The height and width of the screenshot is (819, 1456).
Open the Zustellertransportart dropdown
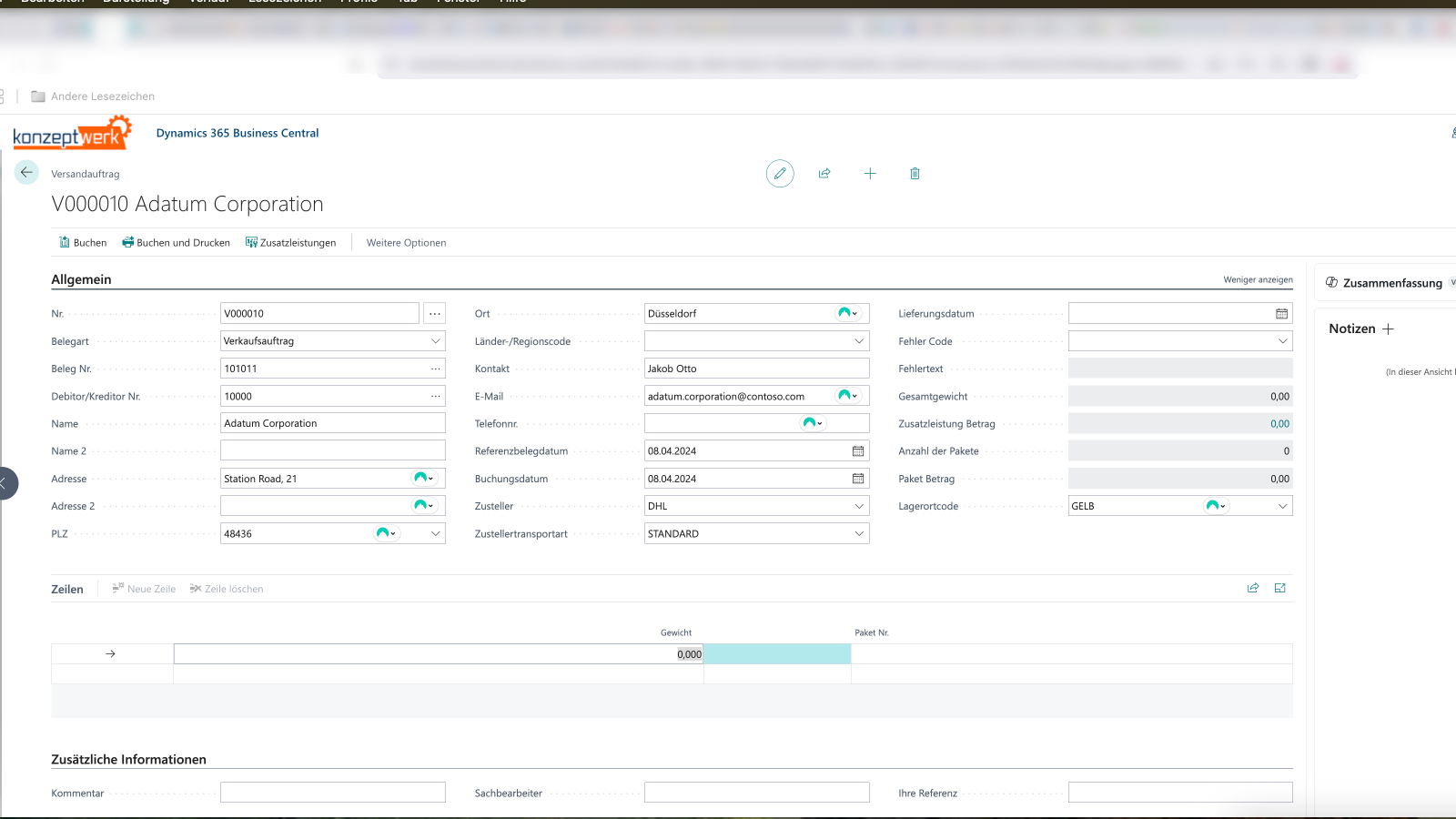(x=859, y=534)
